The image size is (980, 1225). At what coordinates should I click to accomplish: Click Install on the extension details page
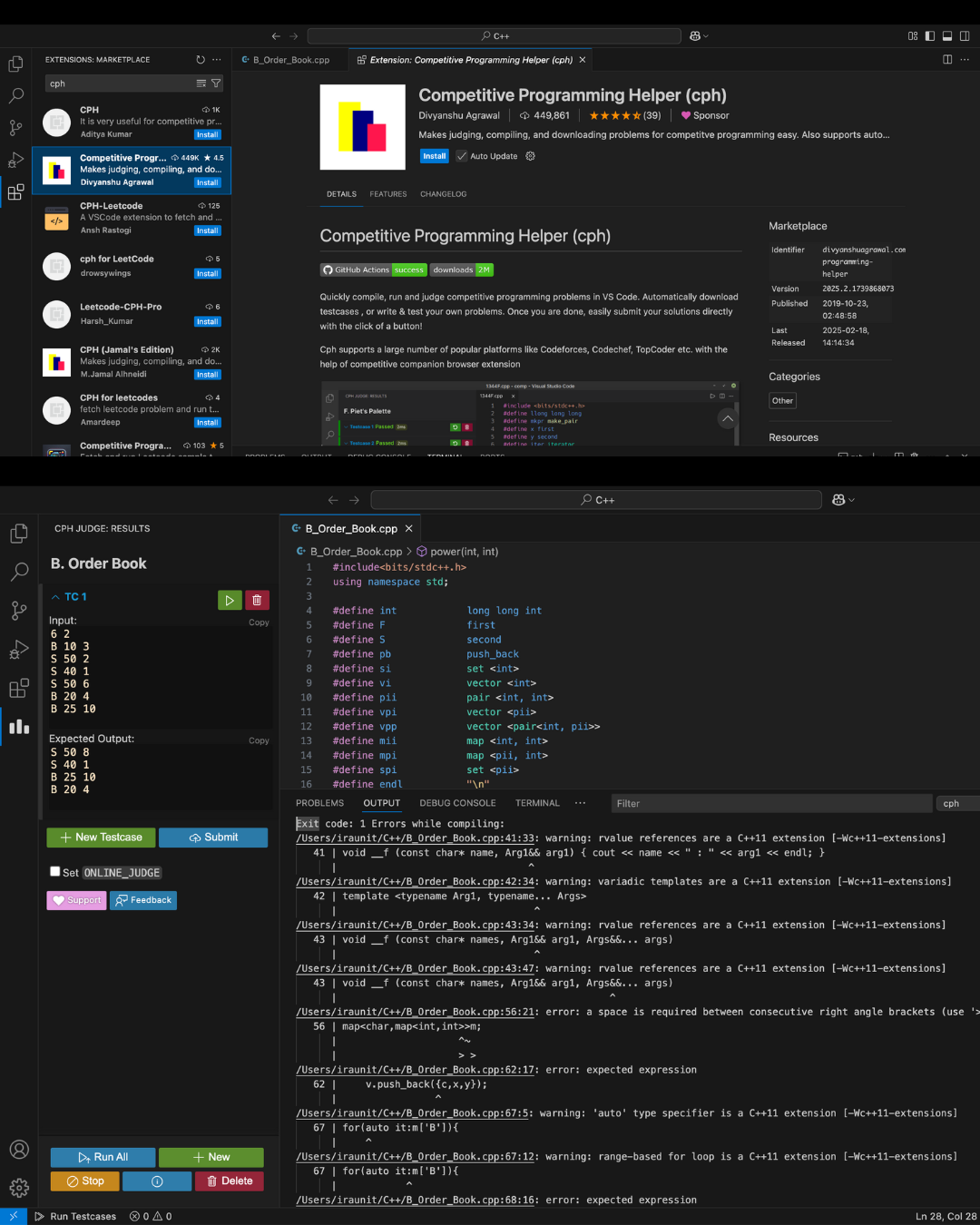click(x=435, y=156)
